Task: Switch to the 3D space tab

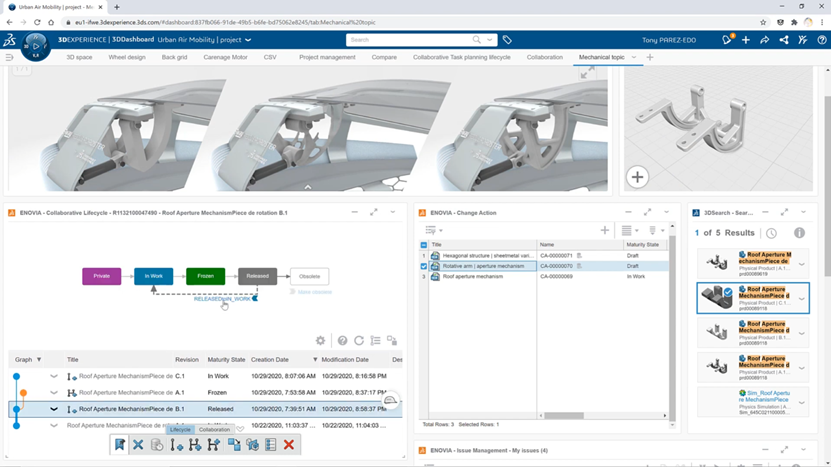Action: click(x=79, y=57)
